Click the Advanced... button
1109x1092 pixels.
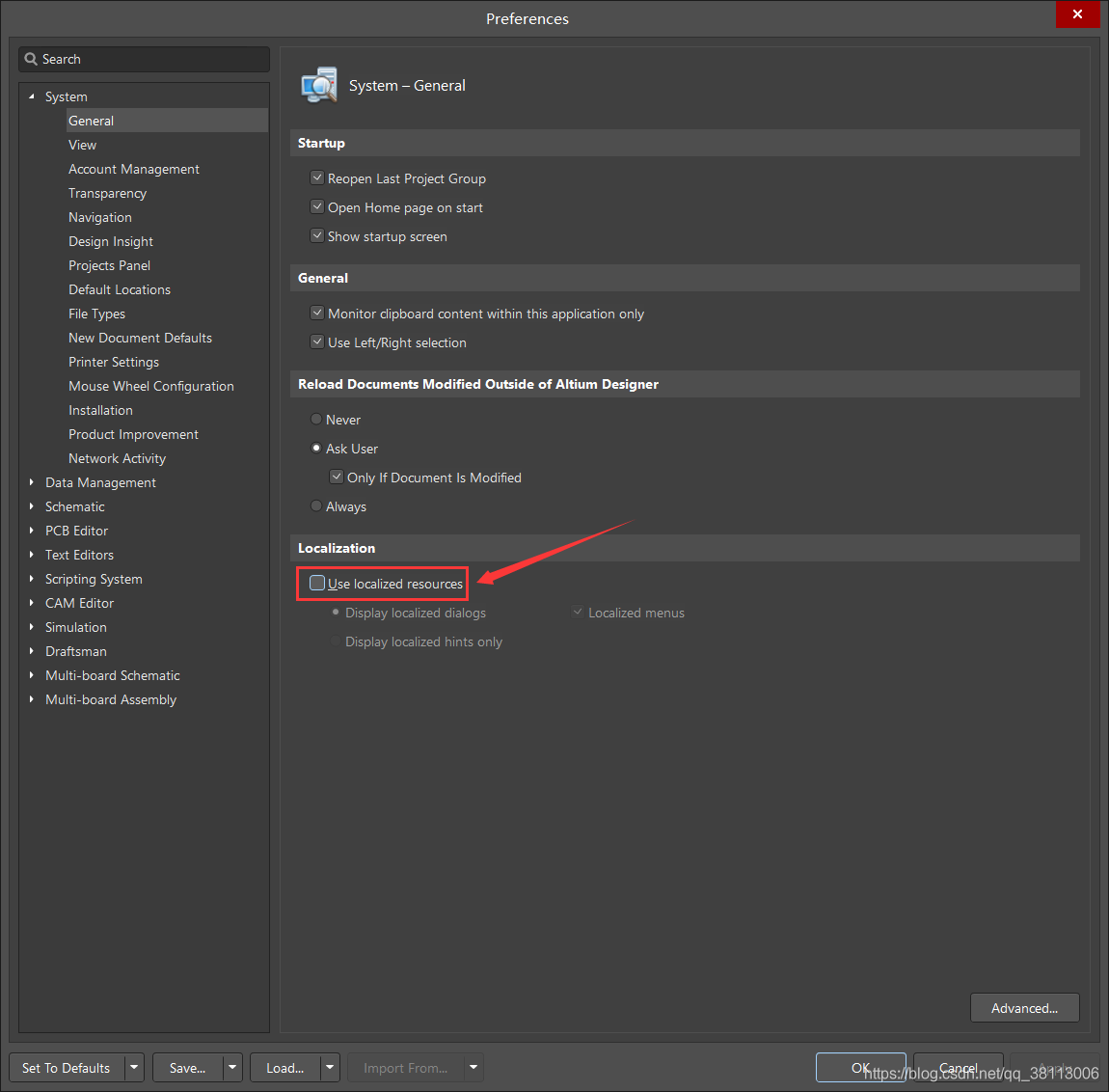click(x=1024, y=1008)
